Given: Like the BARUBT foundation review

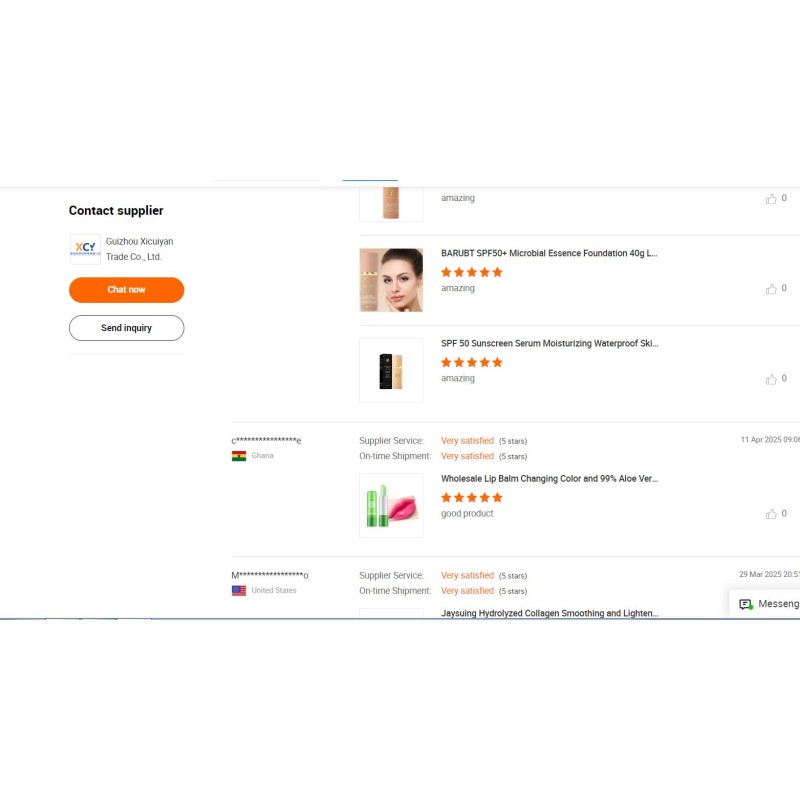Looking at the screenshot, I should [x=770, y=289].
